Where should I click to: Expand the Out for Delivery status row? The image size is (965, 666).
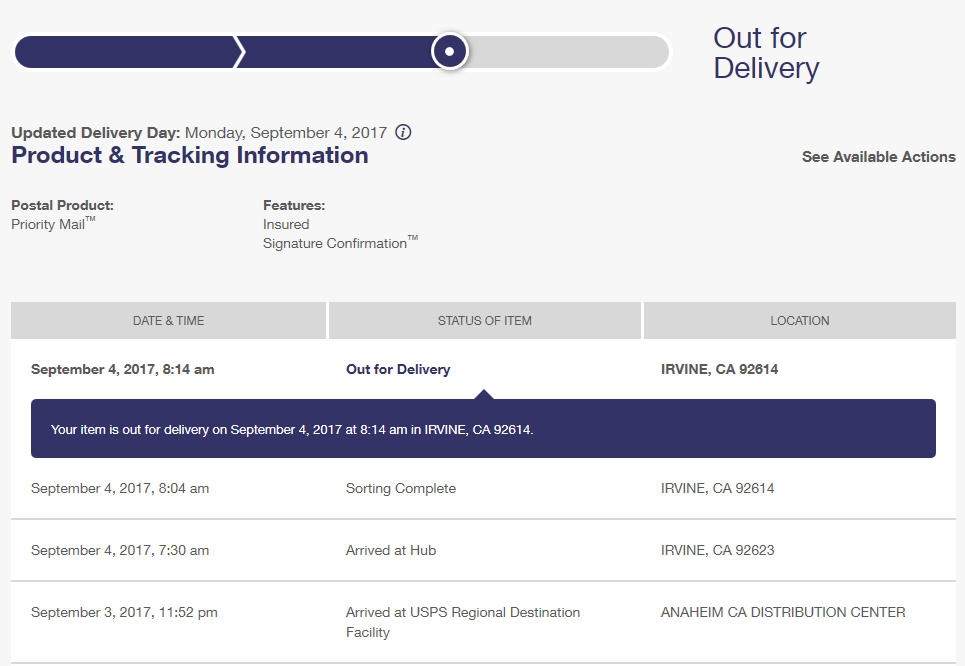coord(398,369)
